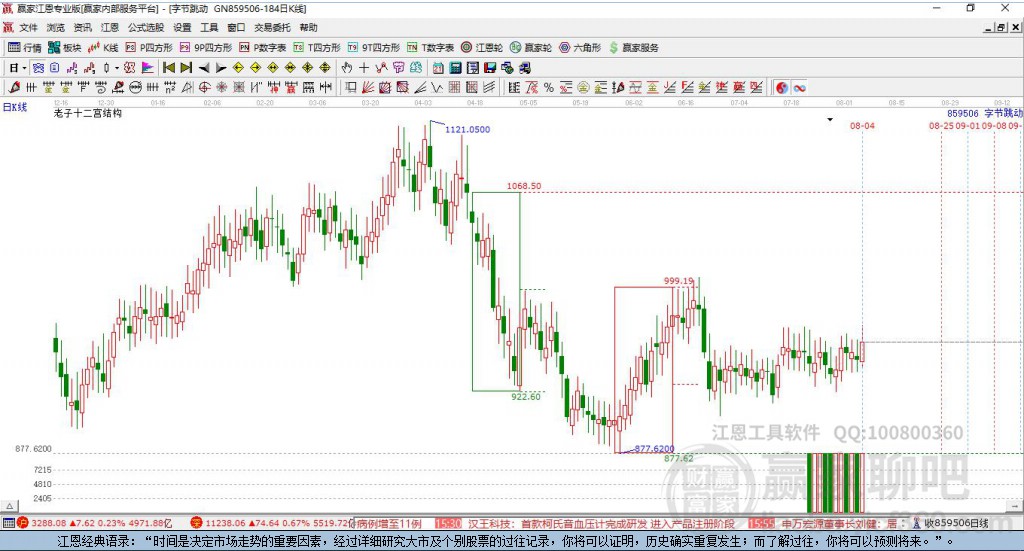The width and height of the screenshot is (1024, 551).
Task: Open the 9P四方形 tool
Action: pos(206,48)
